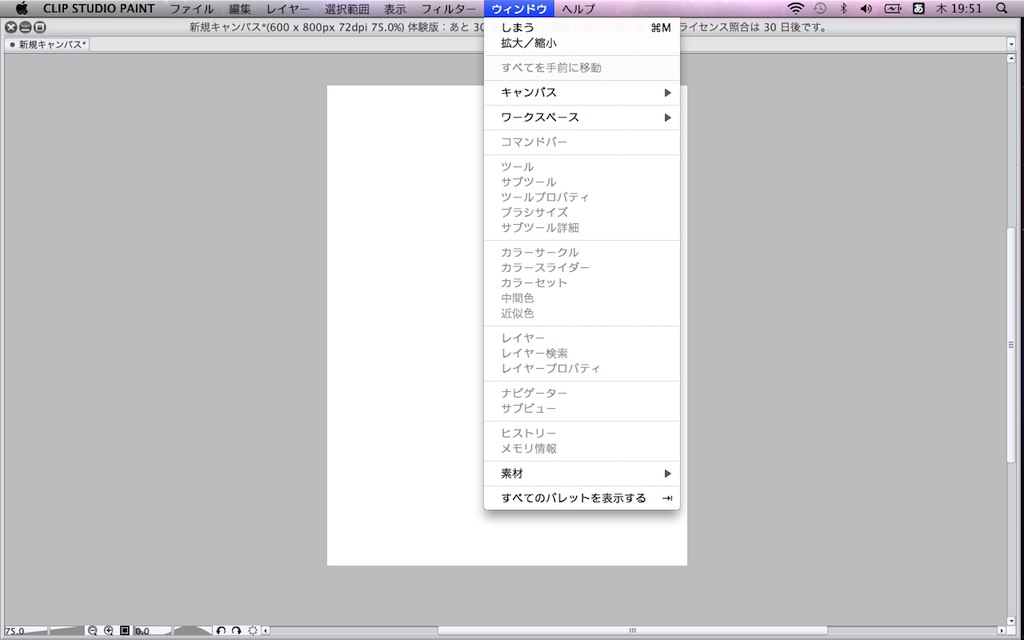This screenshot has width=1024, height=640.
Task: Toggle the ブラシサイズ palette entry
Action: click(581, 212)
